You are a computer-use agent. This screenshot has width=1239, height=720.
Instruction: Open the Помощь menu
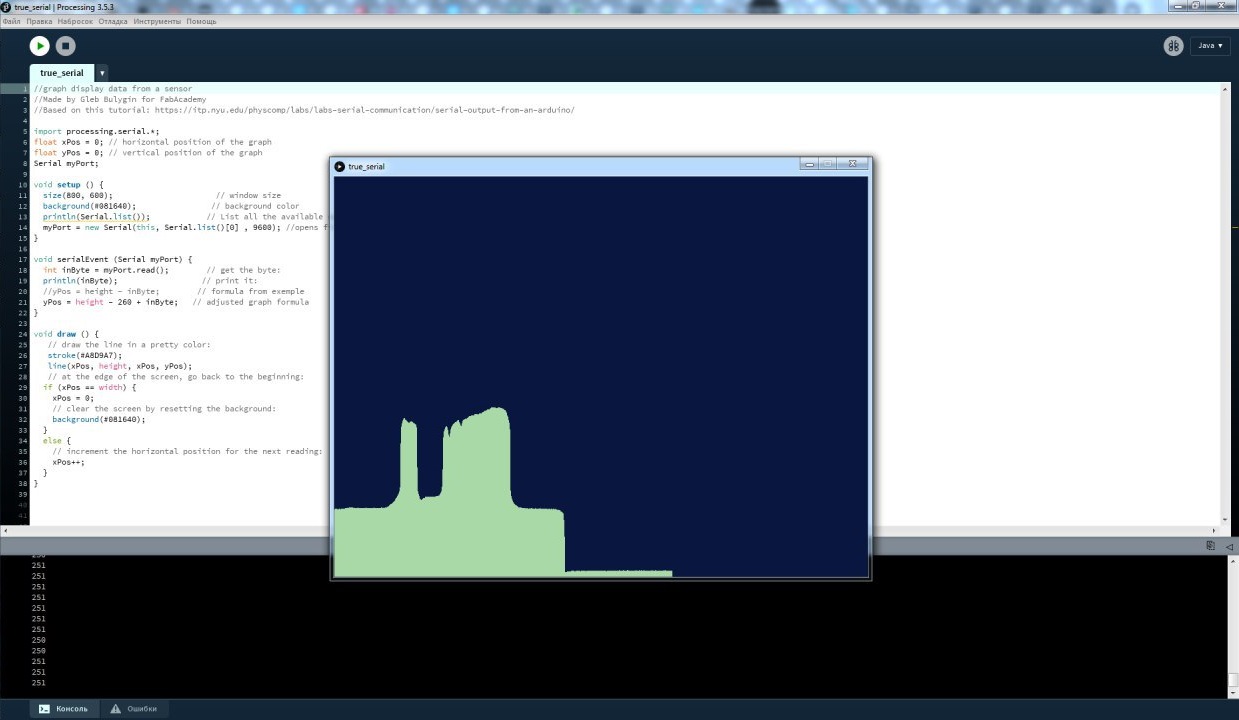tap(203, 20)
